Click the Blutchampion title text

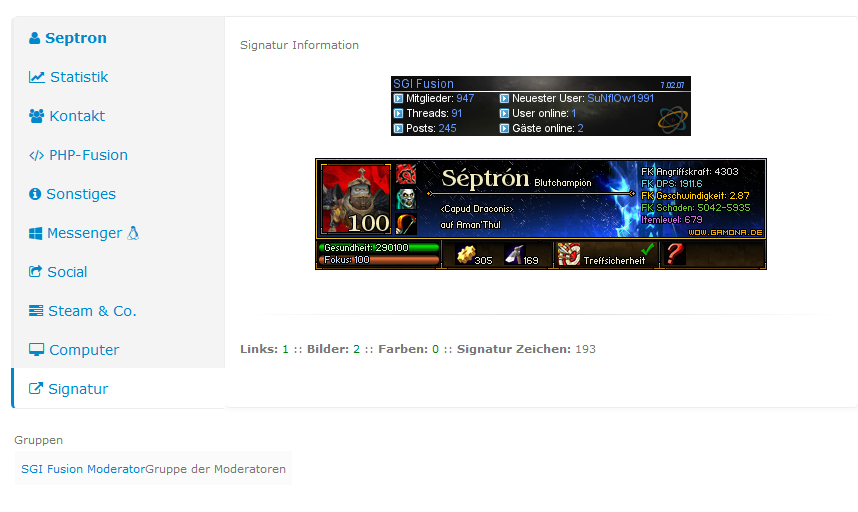click(563, 183)
